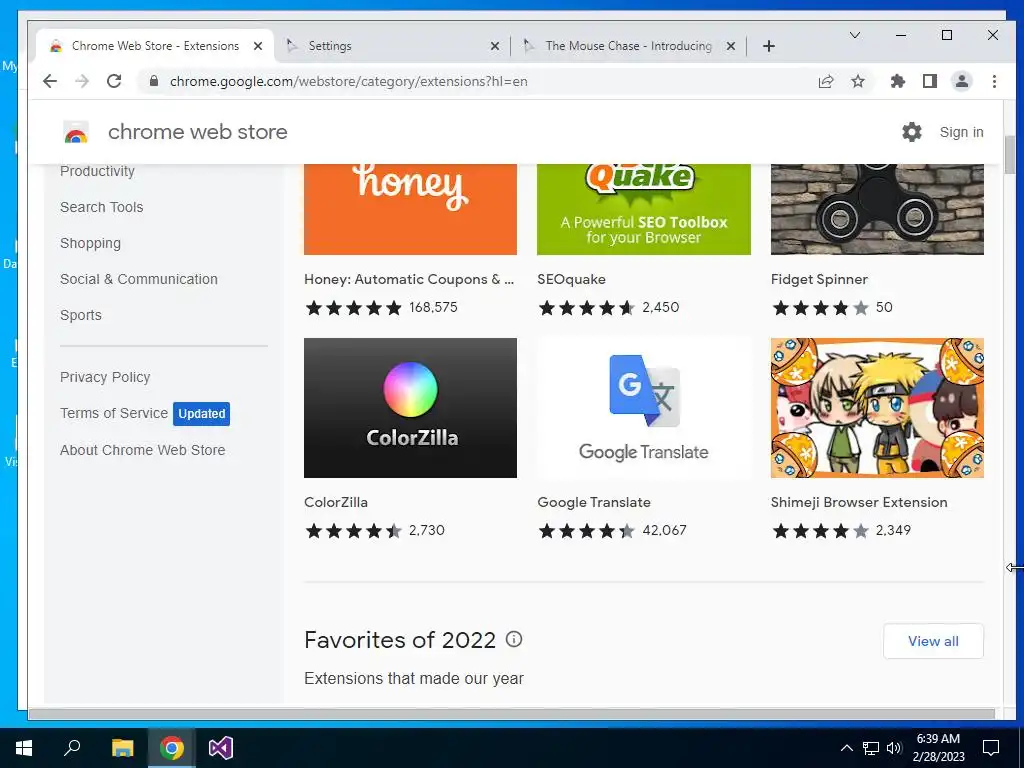Reload the Chrome Web Store page
This screenshot has height=768, width=1024.
(x=114, y=81)
